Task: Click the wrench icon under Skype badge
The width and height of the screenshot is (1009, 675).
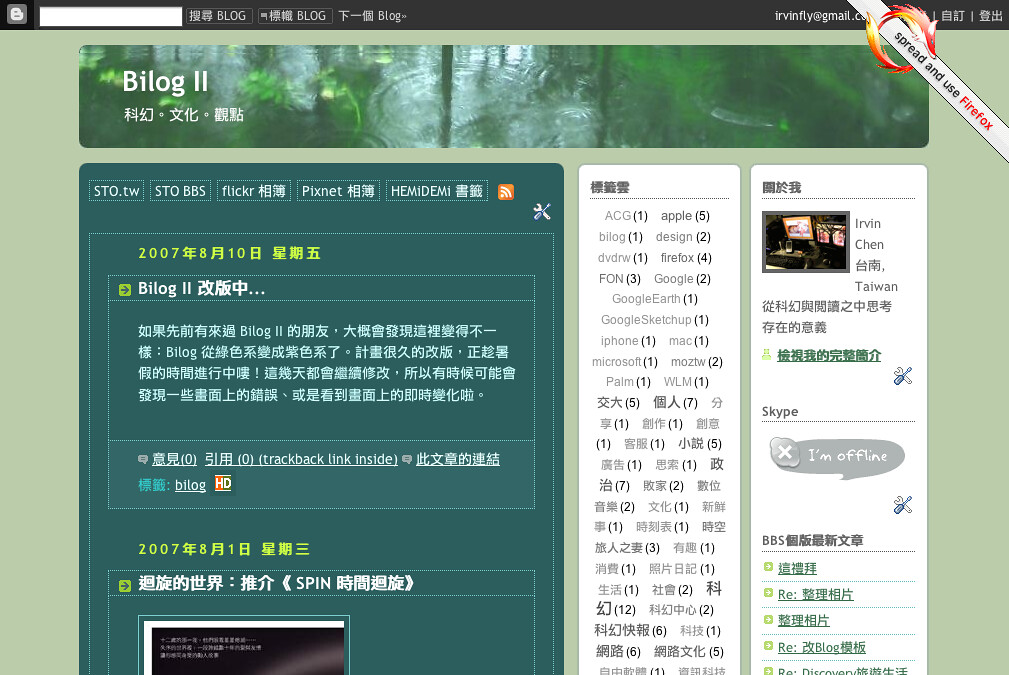Action: click(902, 505)
